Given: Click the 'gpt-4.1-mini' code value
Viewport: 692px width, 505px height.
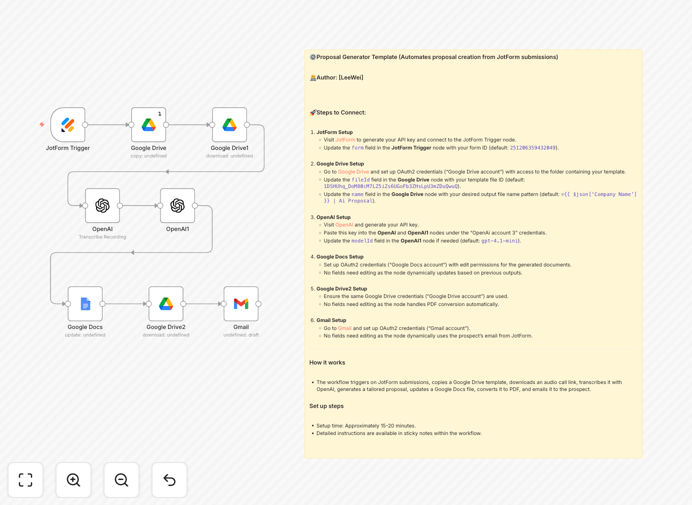Looking at the screenshot, I should pyautogui.click(x=500, y=241).
